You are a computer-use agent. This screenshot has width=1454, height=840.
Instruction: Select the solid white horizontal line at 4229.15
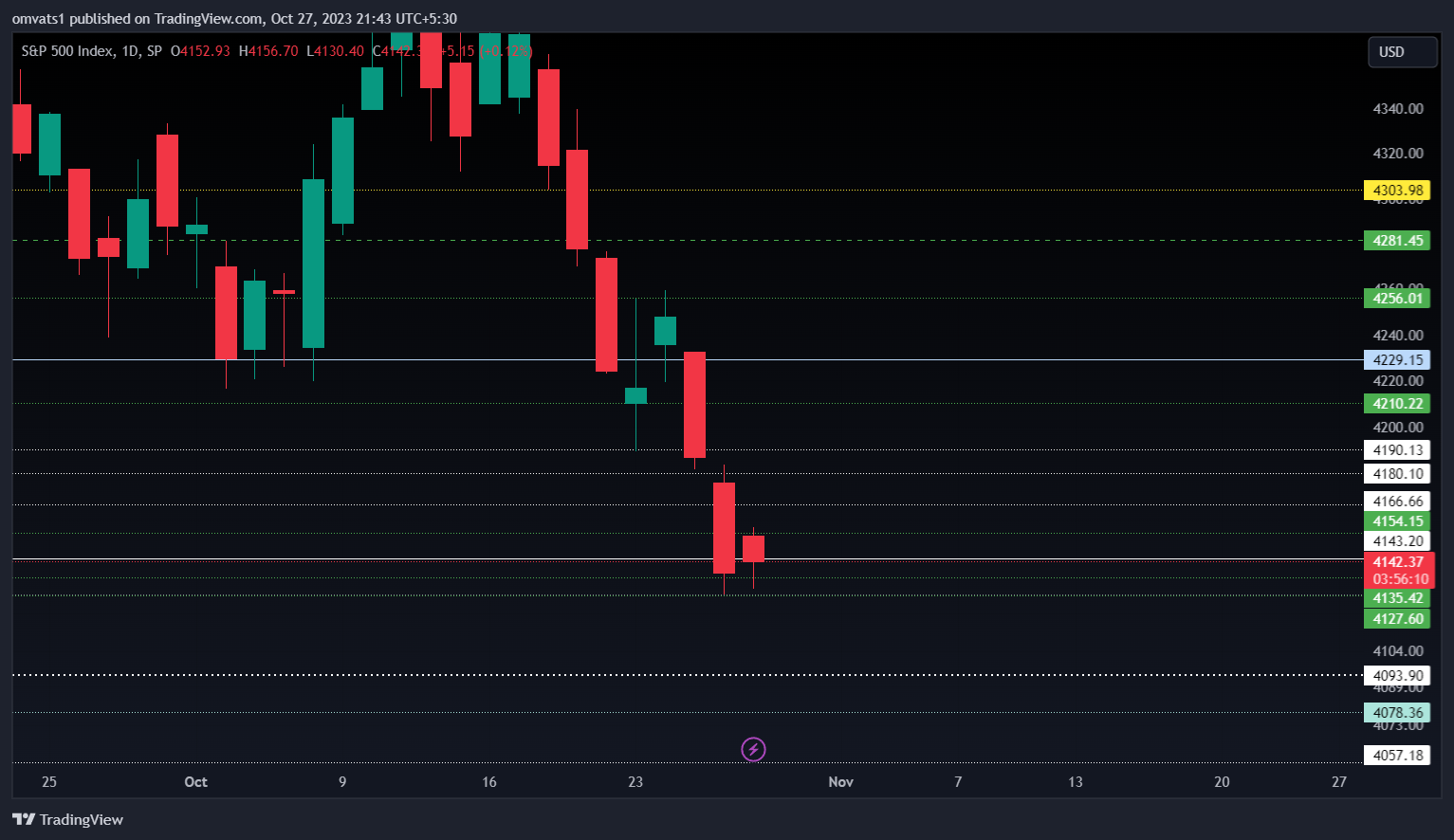(x=688, y=360)
